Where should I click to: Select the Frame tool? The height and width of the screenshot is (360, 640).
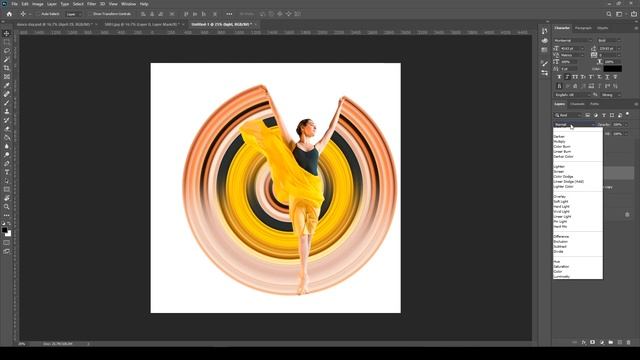point(7,77)
